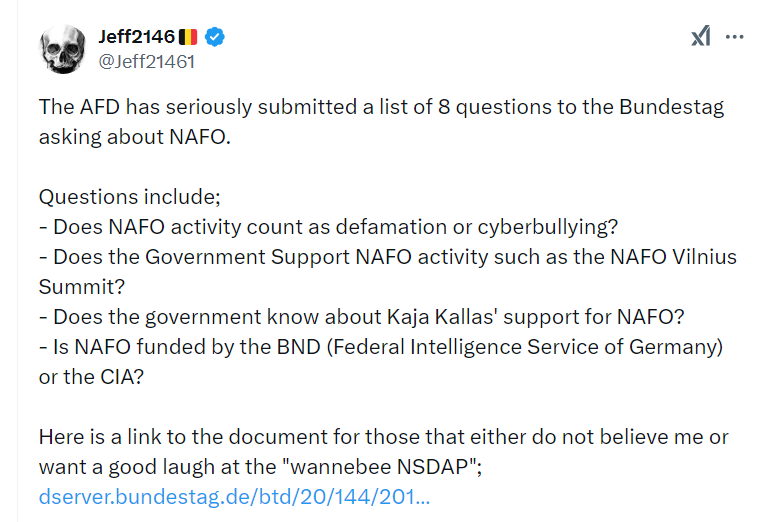The width and height of the screenshot is (762, 522).
Task: Click the skull profile avatar
Action: (63, 49)
